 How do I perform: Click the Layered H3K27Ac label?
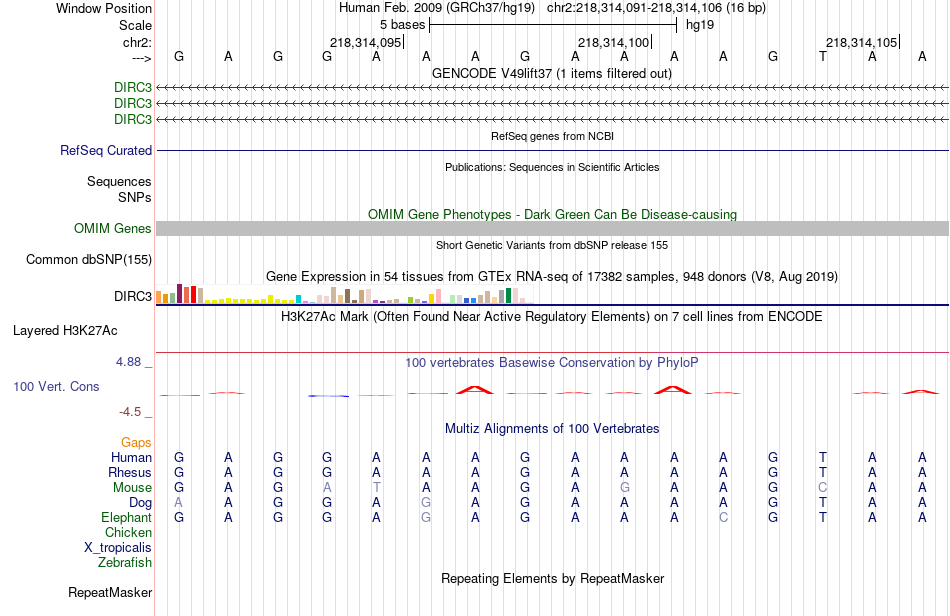point(65,331)
